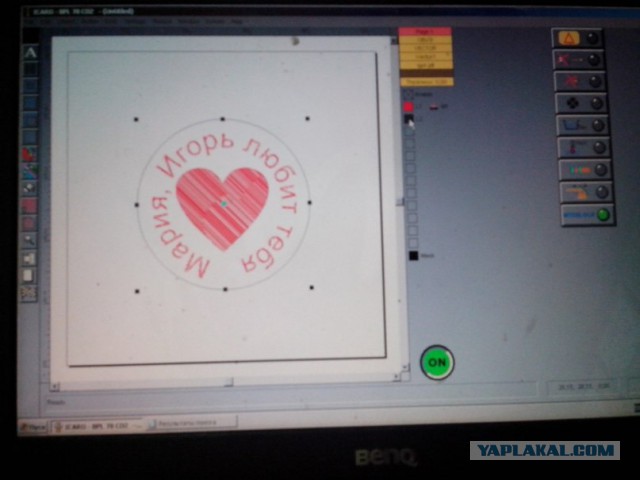Toggle the blue-text button with green light
This screenshot has height=480, width=640.
pos(588,215)
